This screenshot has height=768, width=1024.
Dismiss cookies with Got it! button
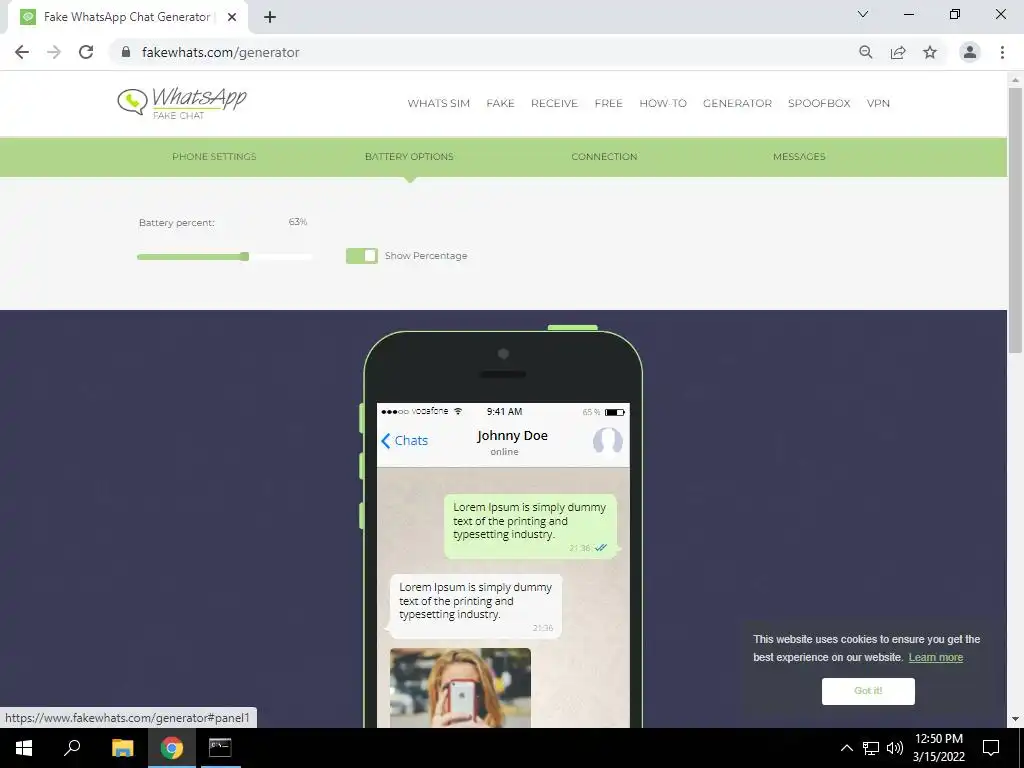point(868,691)
